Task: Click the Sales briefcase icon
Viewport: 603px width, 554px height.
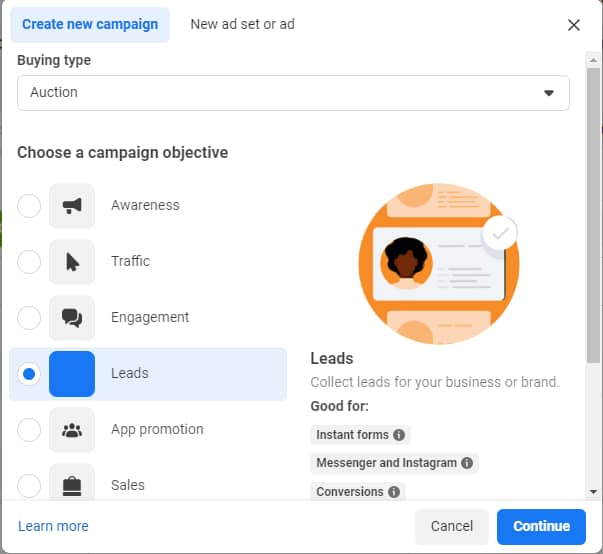Action: [72, 485]
